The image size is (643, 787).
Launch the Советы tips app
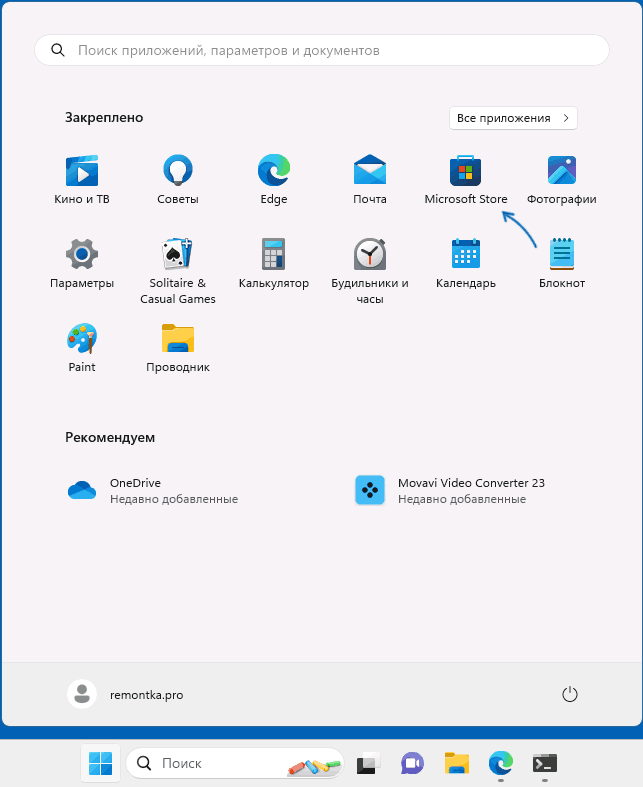tap(178, 180)
